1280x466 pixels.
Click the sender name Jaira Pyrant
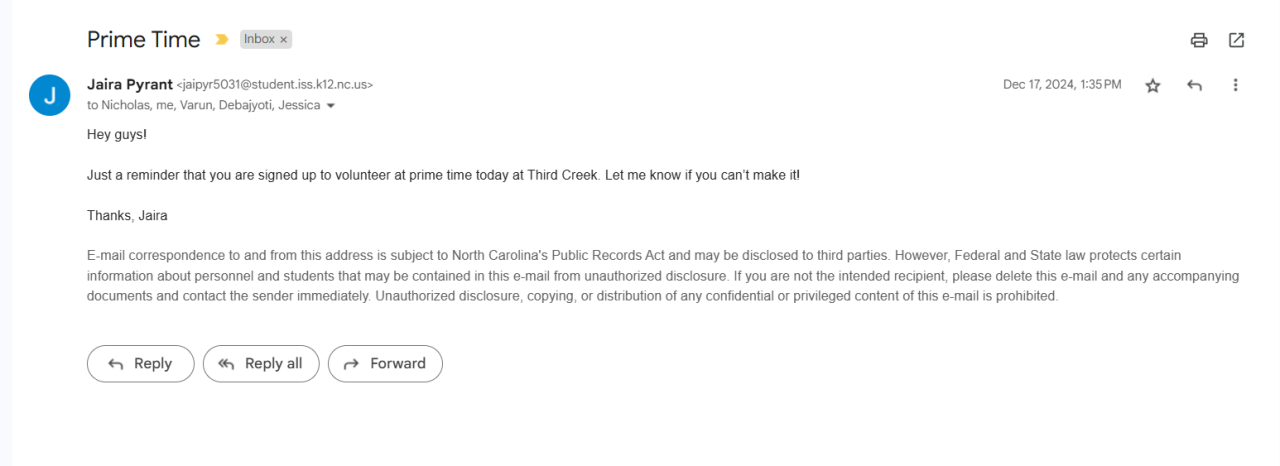[129, 85]
